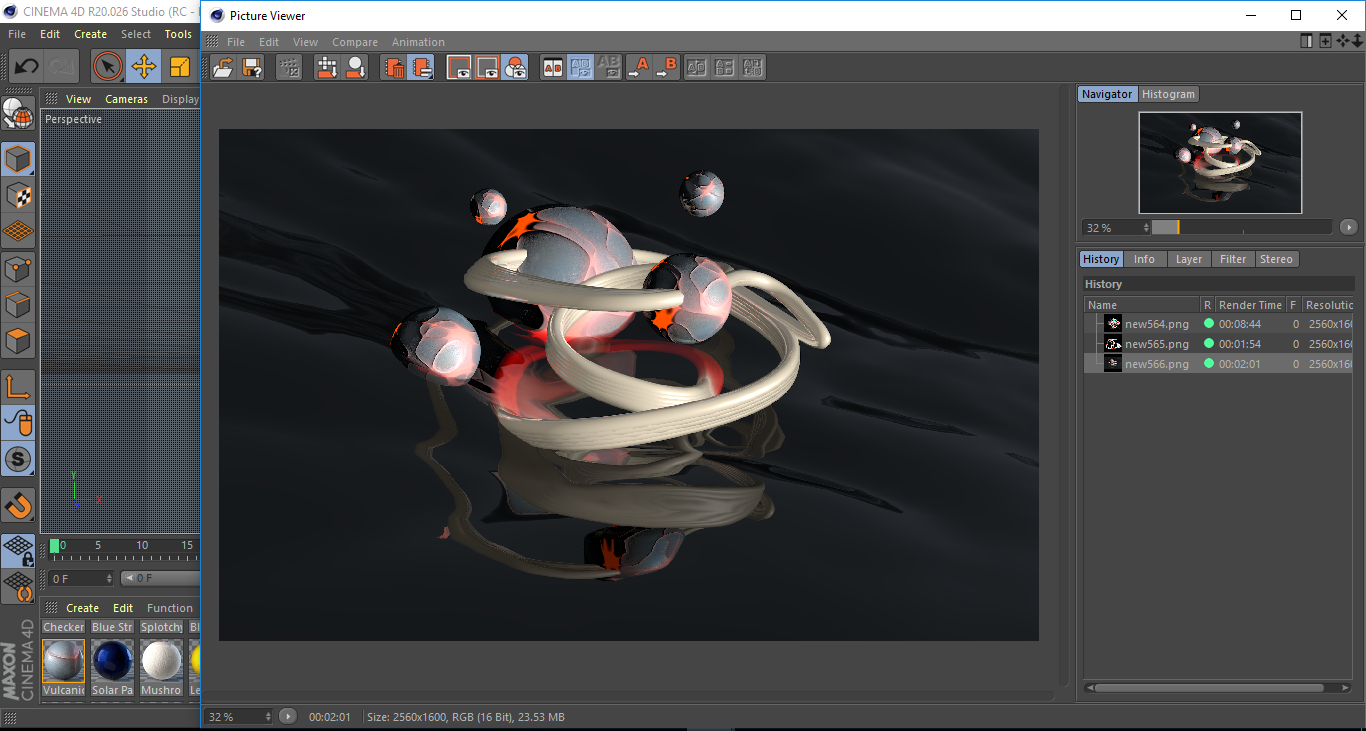Toggle the single-channel display eye icon
The width and height of the screenshot is (1366, 731).
(x=487, y=67)
